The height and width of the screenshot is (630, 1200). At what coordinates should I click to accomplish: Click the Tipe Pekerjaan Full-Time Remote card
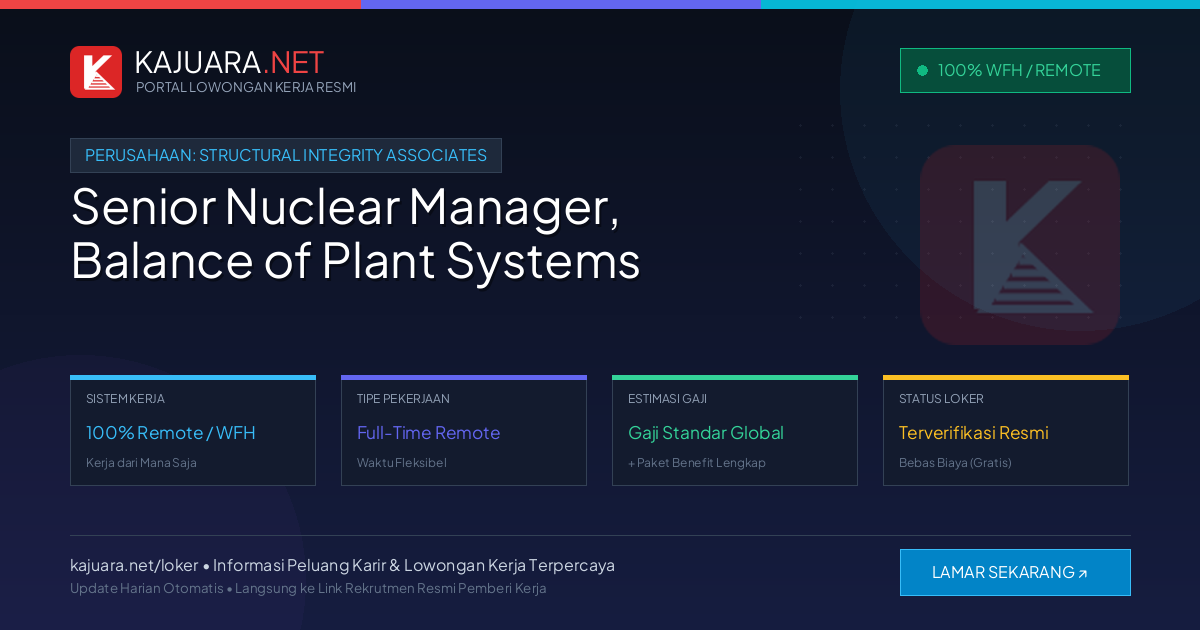tap(464, 431)
